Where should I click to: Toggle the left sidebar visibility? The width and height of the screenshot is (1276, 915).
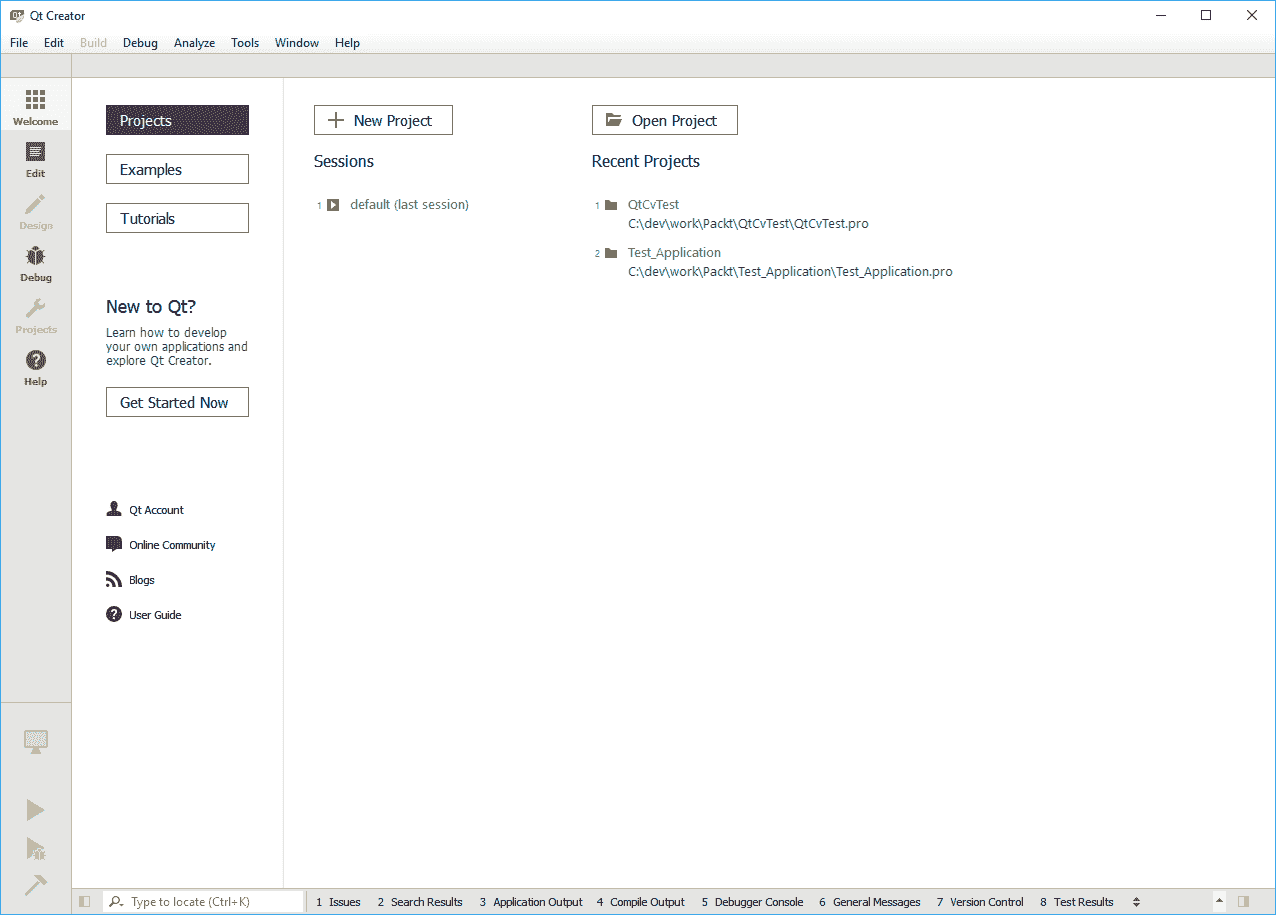[x=85, y=902]
